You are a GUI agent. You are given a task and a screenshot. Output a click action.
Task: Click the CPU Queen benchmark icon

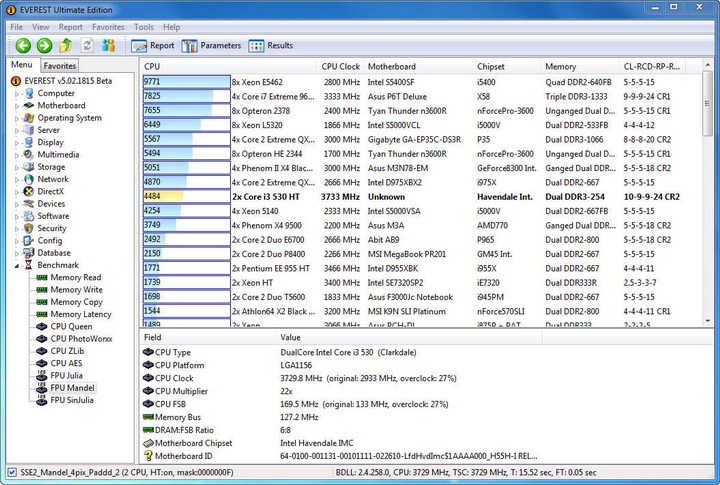click(42, 327)
